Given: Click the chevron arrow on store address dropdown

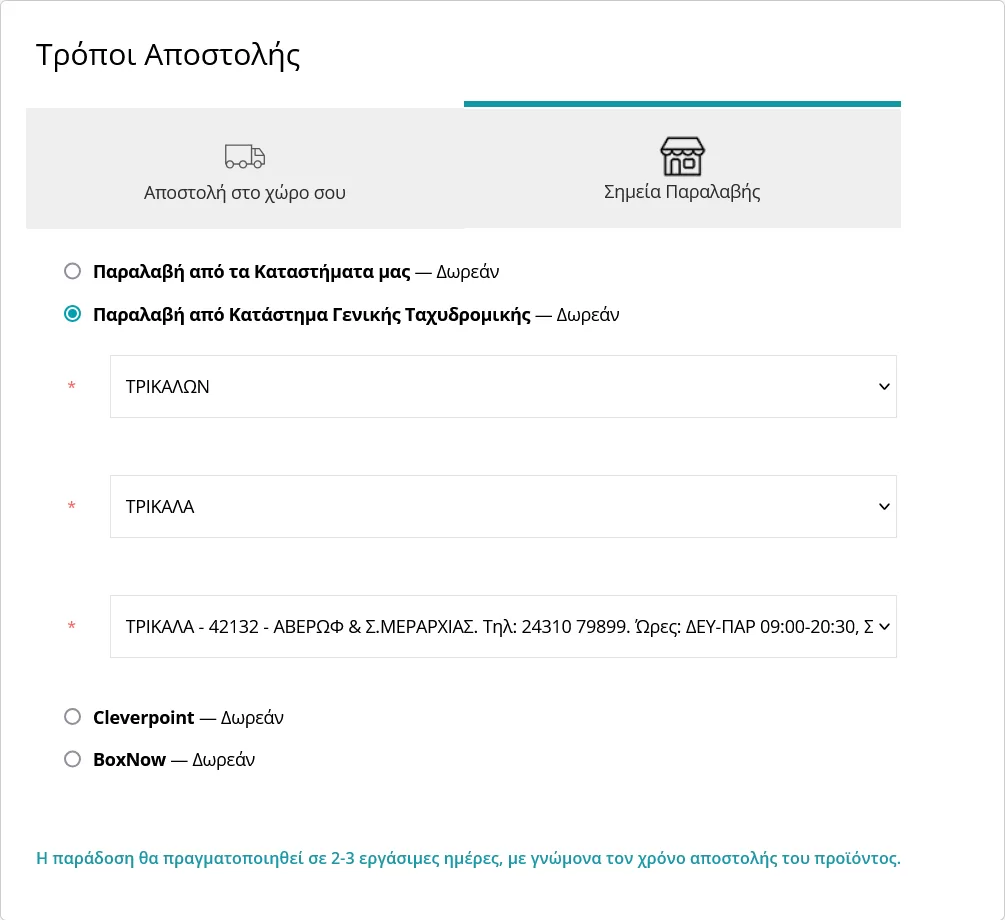Looking at the screenshot, I should tap(883, 626).
